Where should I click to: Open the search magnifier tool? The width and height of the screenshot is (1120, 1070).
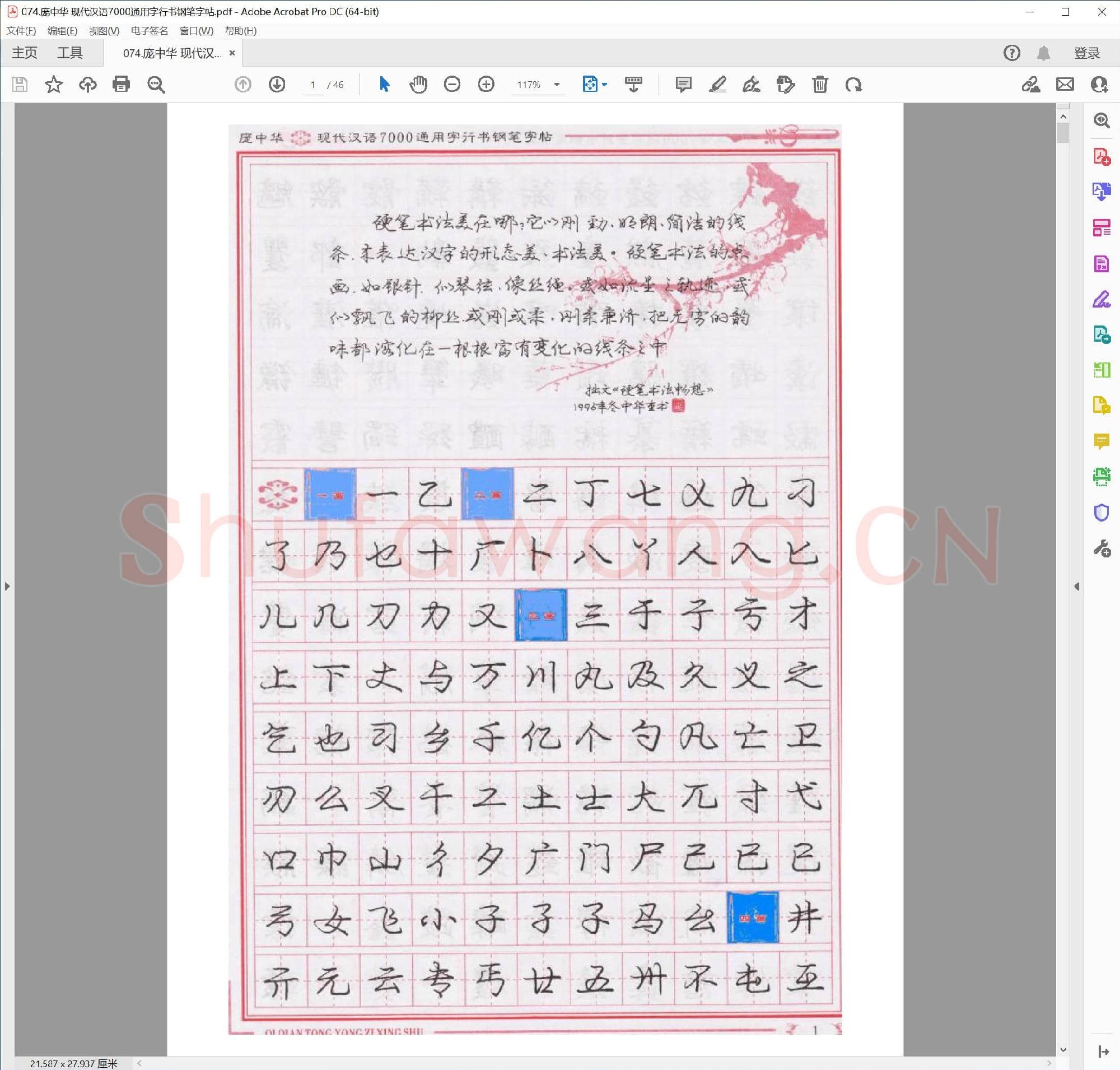[x=156, y=85]
